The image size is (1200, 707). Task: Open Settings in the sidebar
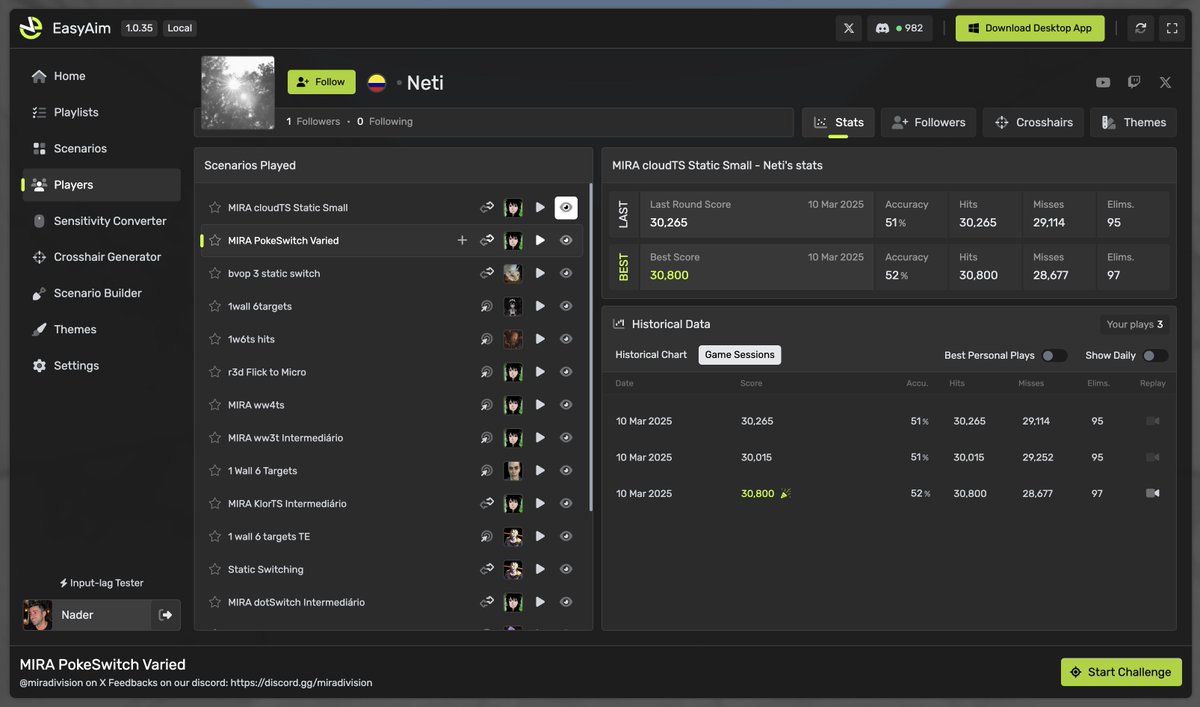click(x=101, y=366)
